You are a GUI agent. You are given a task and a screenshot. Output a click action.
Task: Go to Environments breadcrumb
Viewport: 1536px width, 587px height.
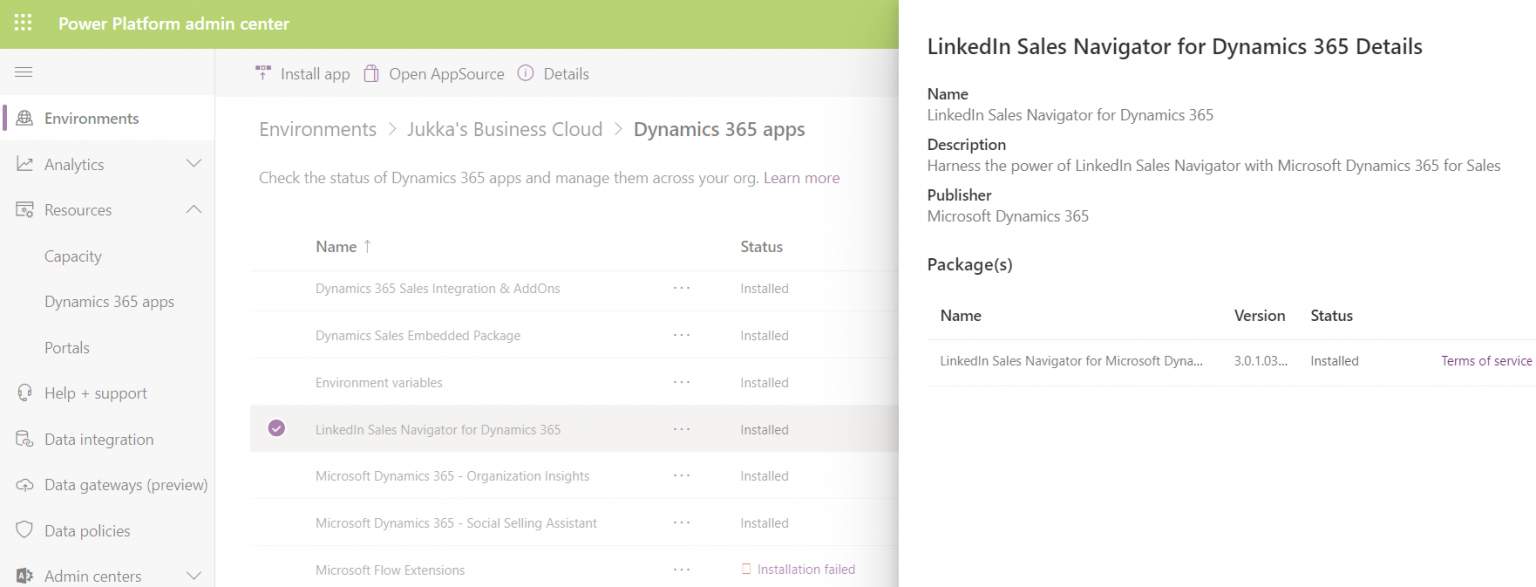tap(318, 129)
